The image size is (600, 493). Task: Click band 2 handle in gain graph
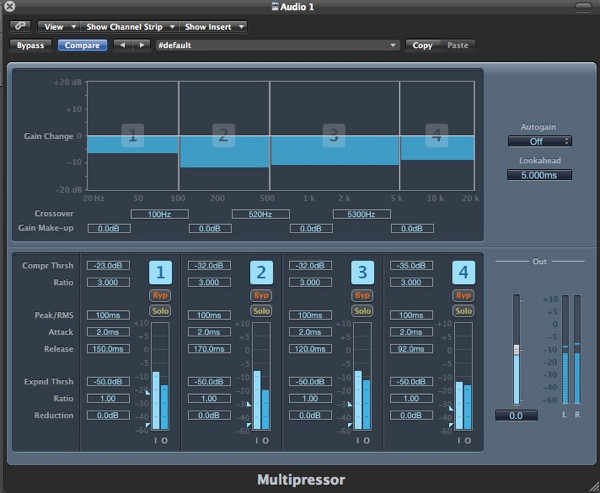point(223,135)
